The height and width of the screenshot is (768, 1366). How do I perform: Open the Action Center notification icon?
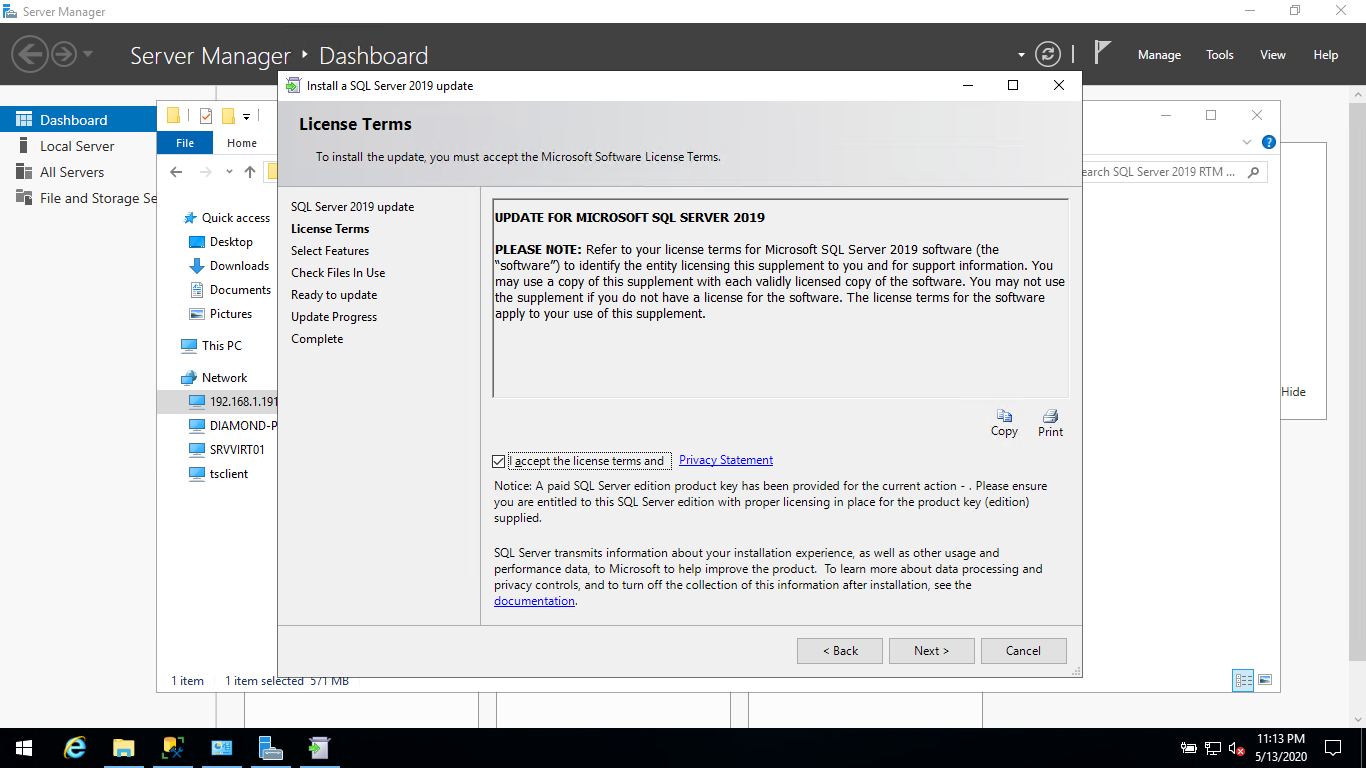click(1332, 748)
